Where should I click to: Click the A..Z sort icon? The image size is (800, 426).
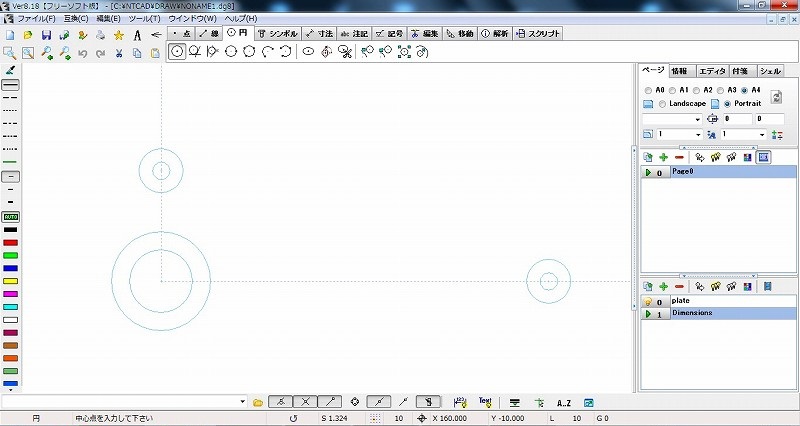(x=563, y=402)
